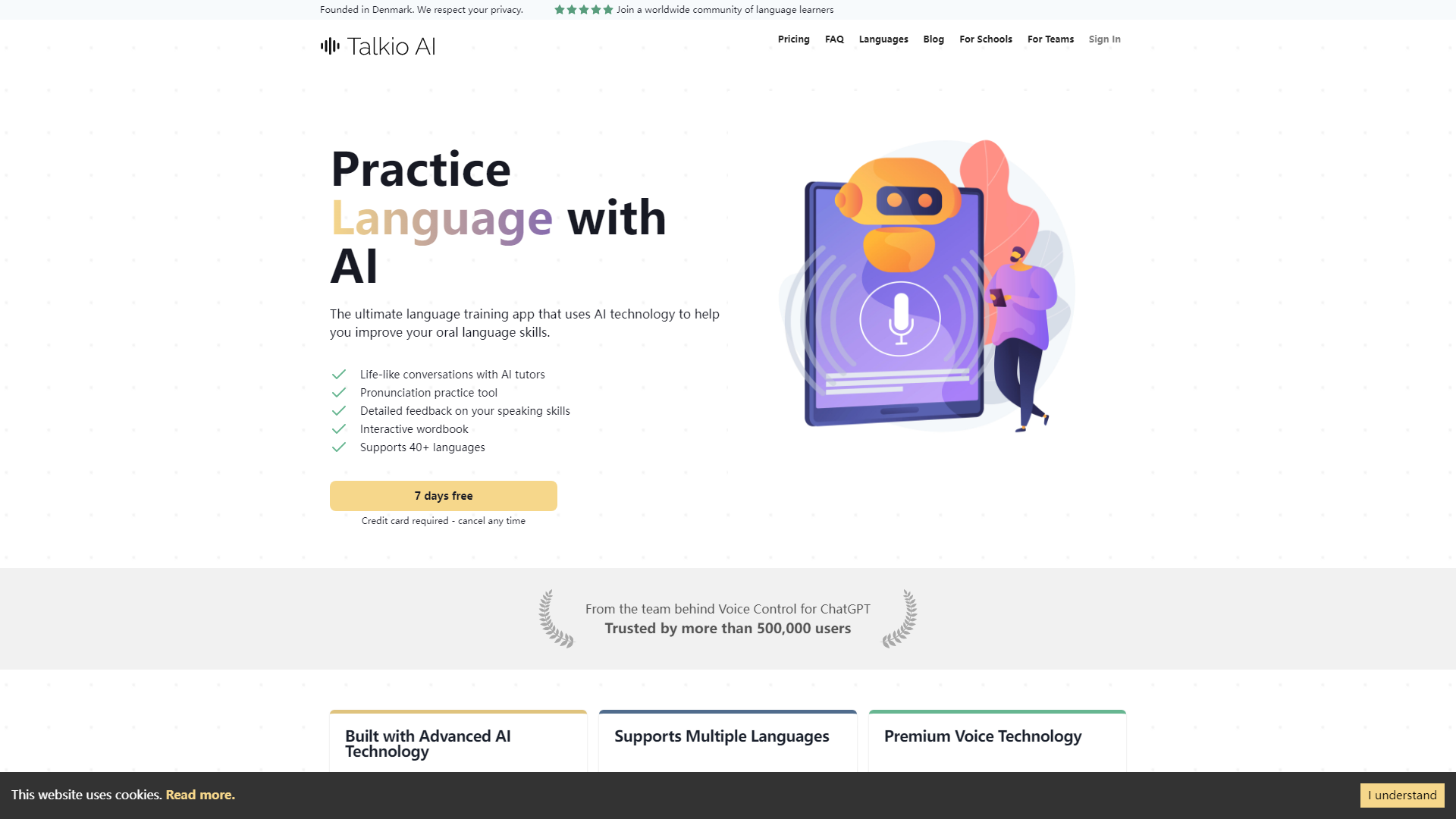Click the audio waveform icon in logo

click(330, 46)
